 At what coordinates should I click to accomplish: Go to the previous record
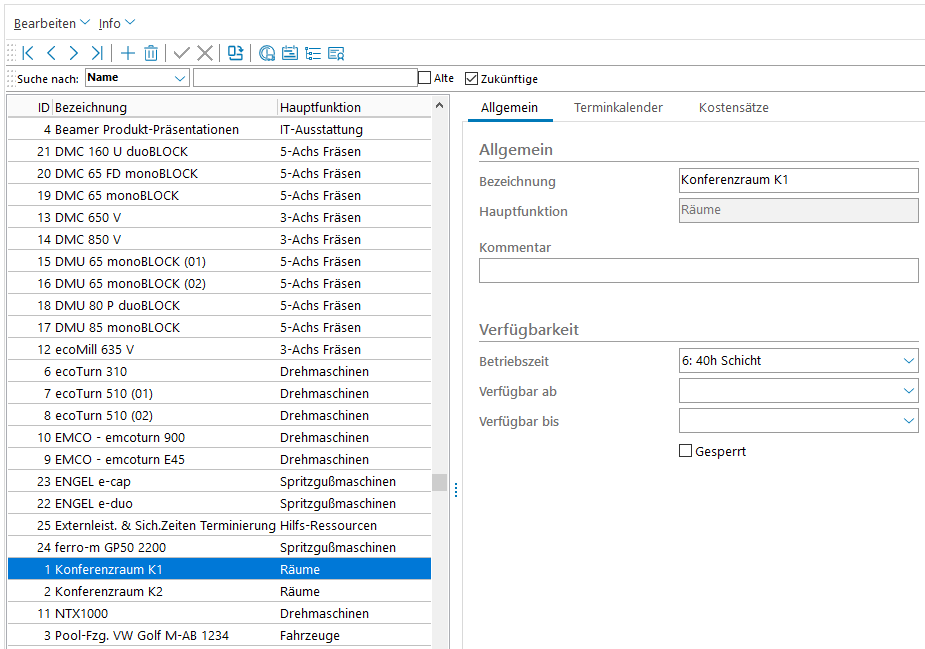(51, 53)
